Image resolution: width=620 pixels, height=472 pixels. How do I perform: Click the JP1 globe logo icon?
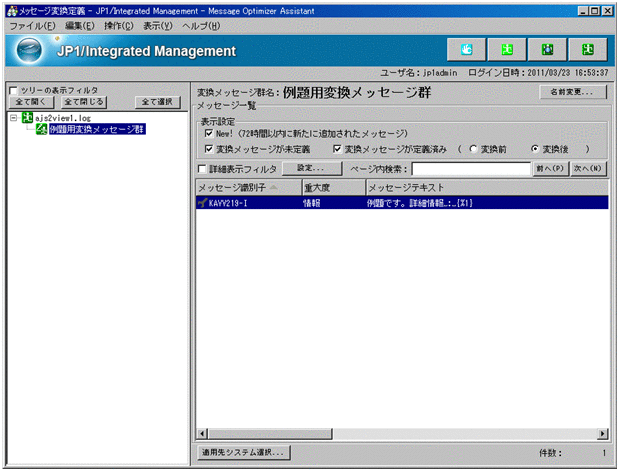32,50
